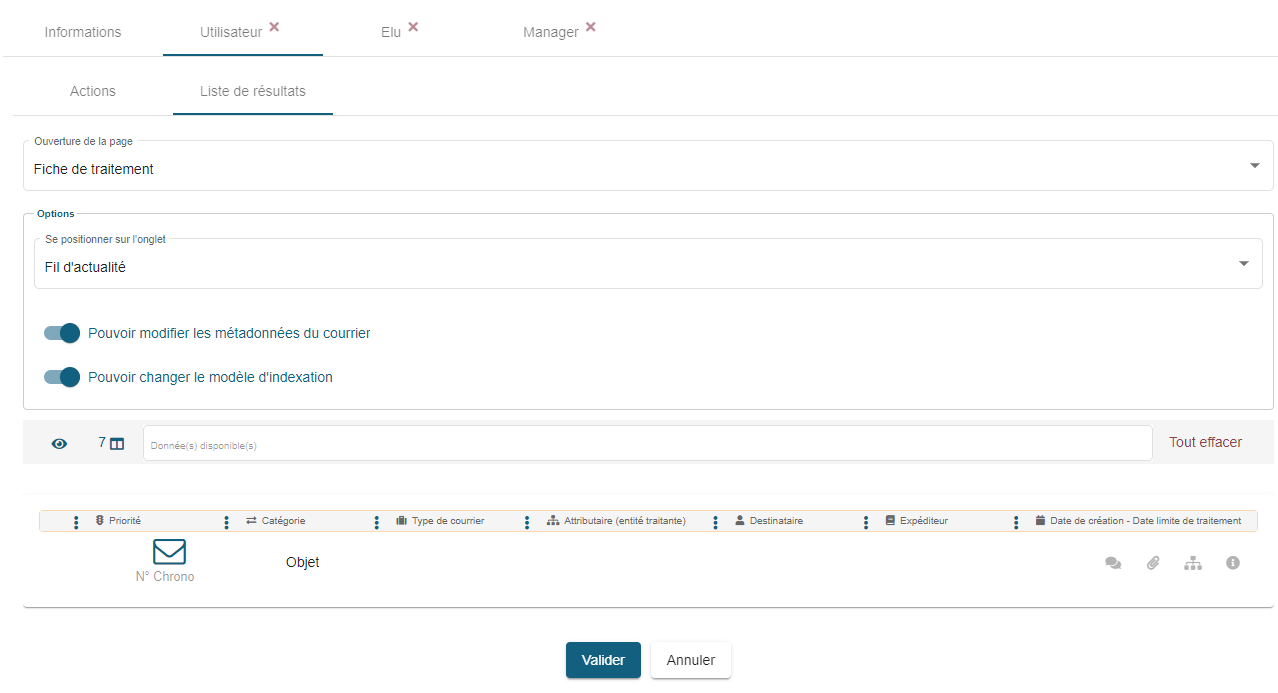Disable 'Pouvoir modifier les métadonnées du courrier'

tap(62, 333)
